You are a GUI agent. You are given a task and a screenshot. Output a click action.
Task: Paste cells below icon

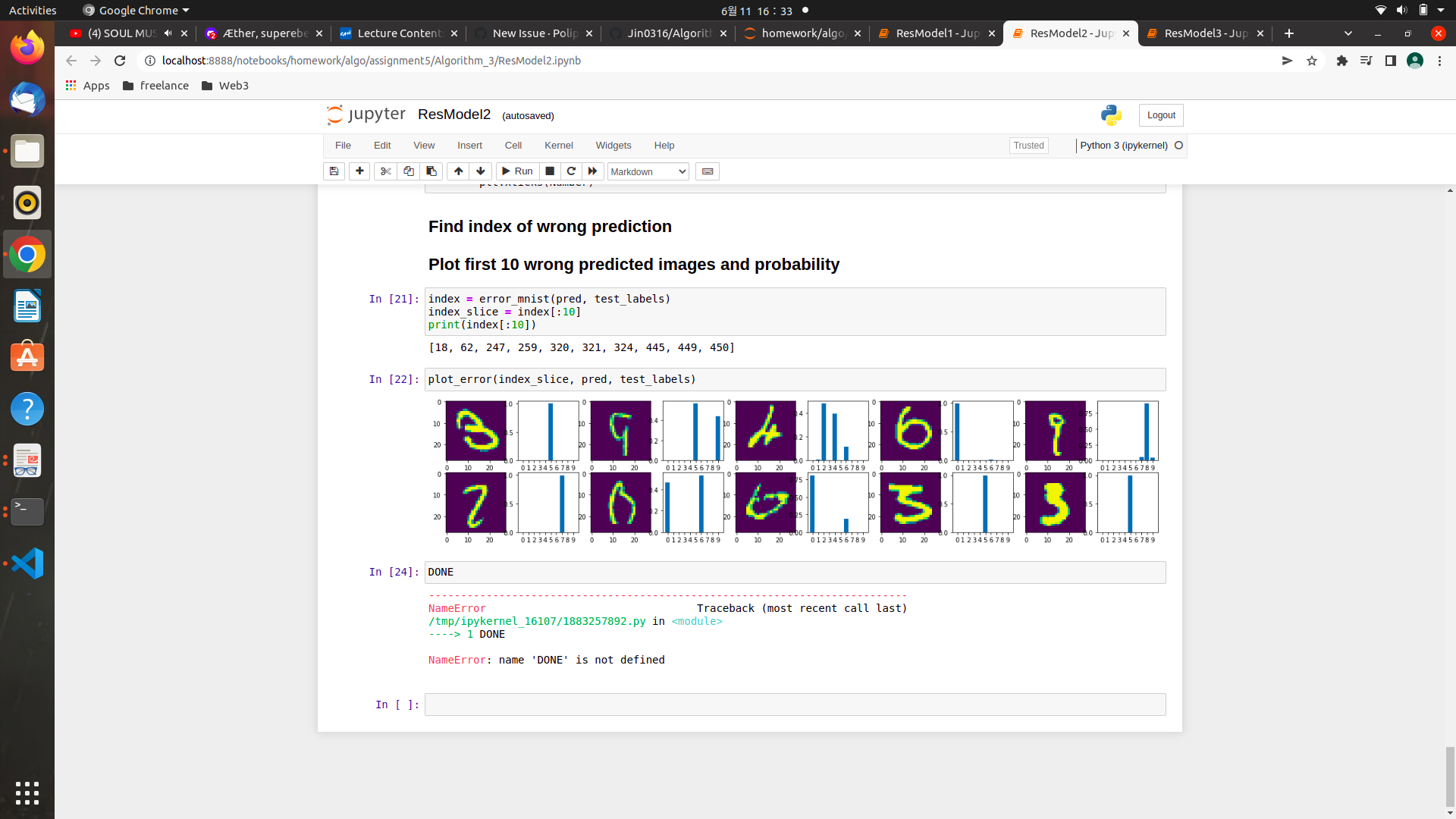click(x=431, y=171)
